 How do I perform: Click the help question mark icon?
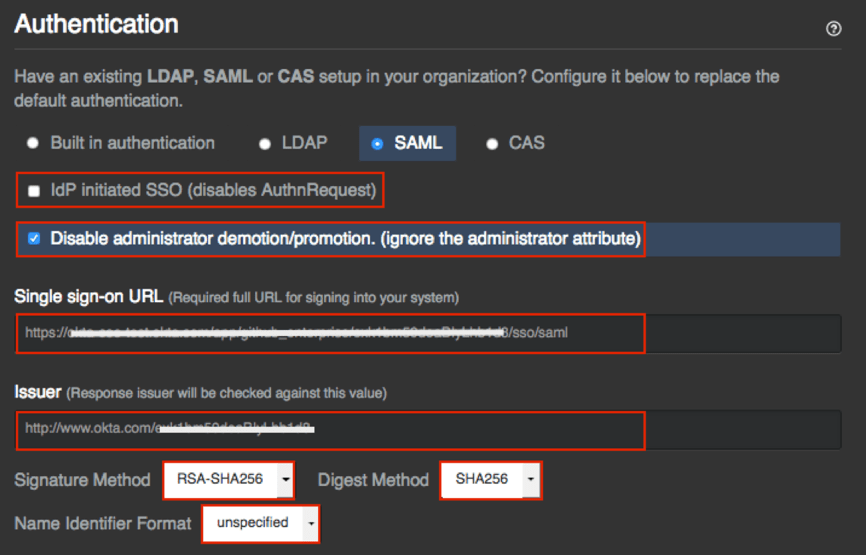click(x=833, y=29)
